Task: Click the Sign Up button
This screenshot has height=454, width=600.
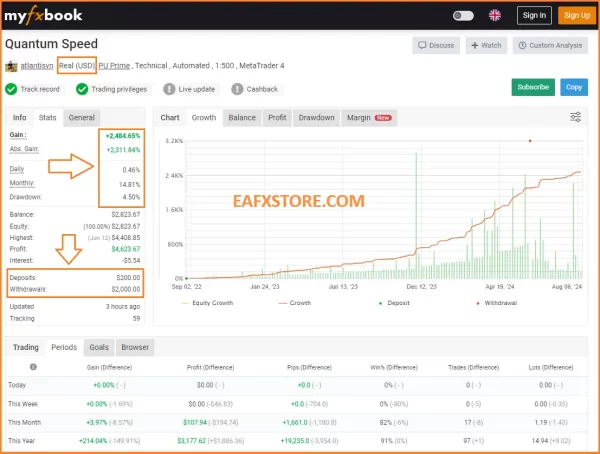Action: click(x=577, y=15)
